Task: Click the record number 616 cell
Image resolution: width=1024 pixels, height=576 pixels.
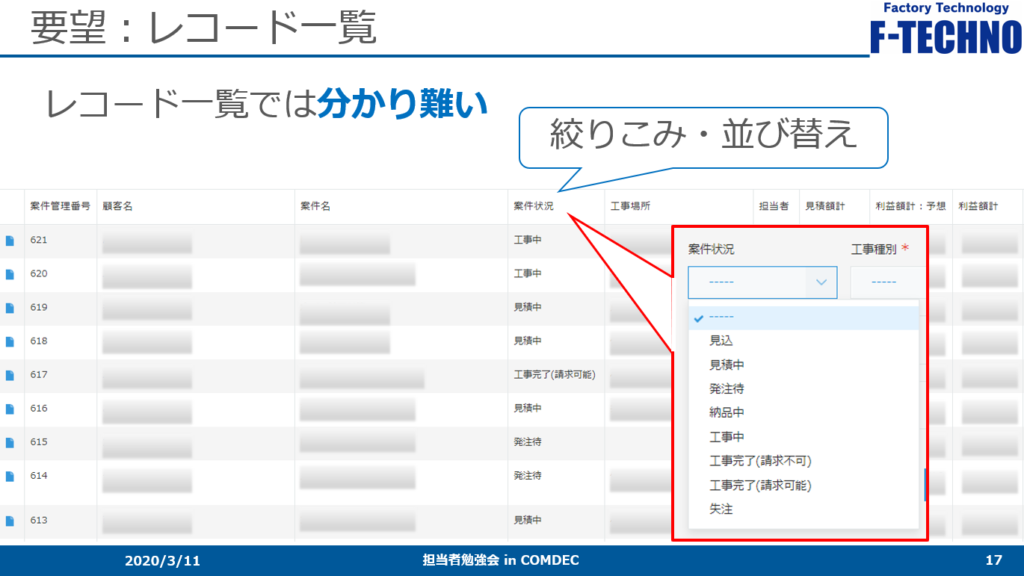Action: [39, 408]
